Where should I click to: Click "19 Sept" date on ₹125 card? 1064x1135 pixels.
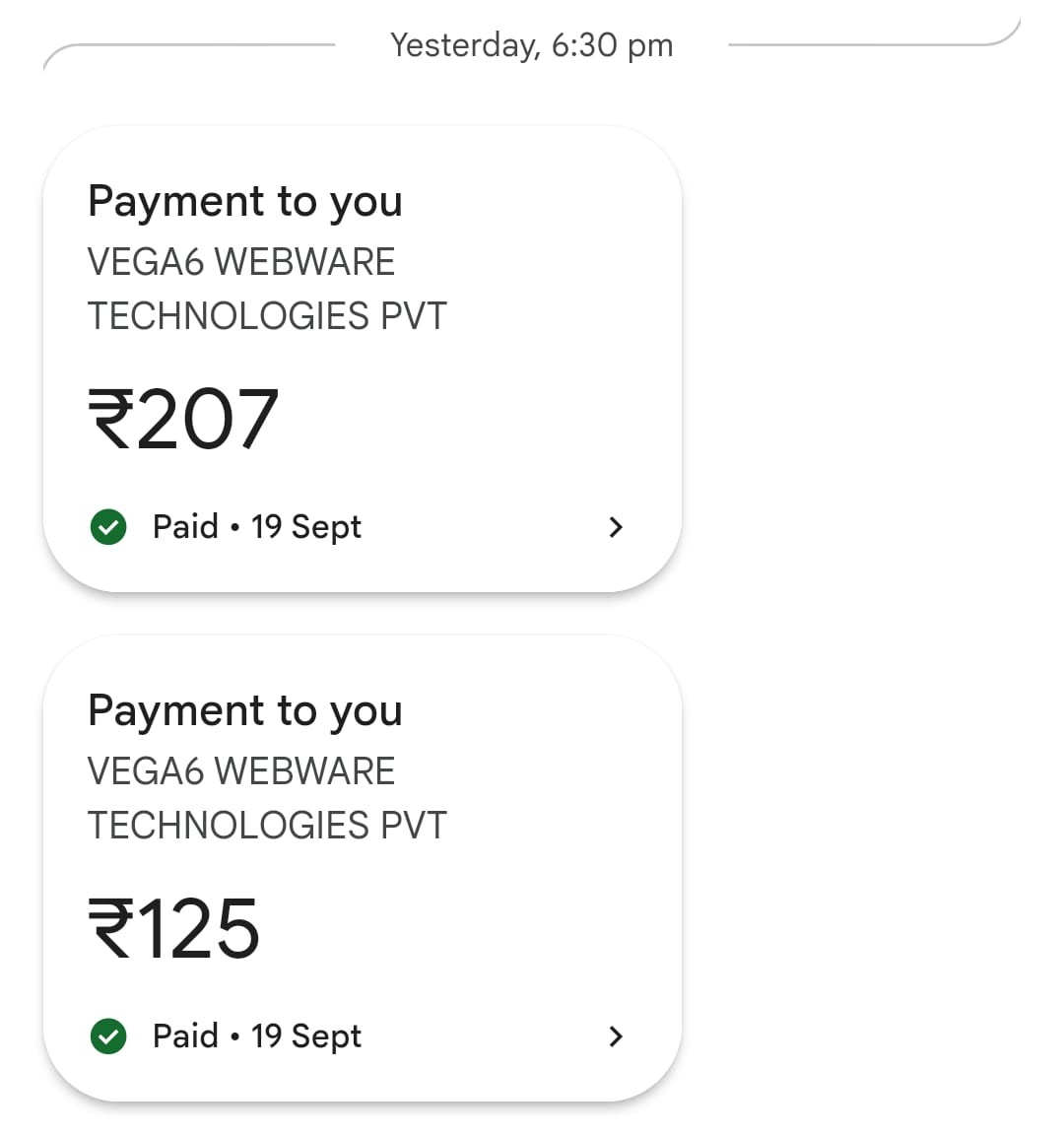pyautogui.click(x=306, y=1036)
